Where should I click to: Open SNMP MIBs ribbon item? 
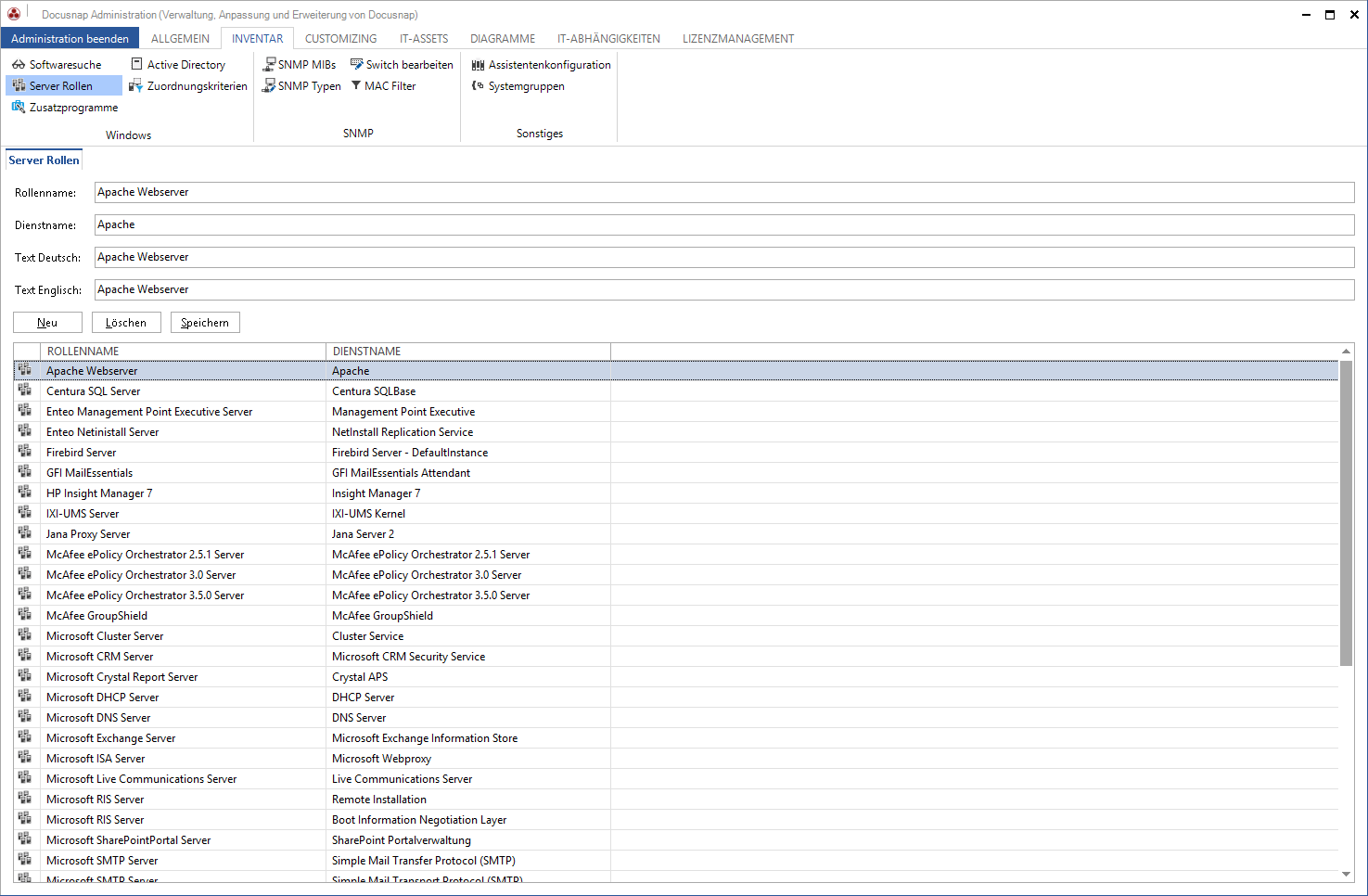[x=299, y=65]
